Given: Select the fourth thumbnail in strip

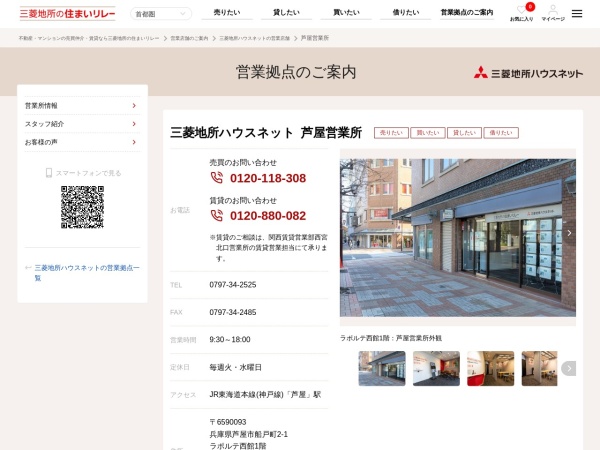Looking at the screenshot, I should (540, 368).
